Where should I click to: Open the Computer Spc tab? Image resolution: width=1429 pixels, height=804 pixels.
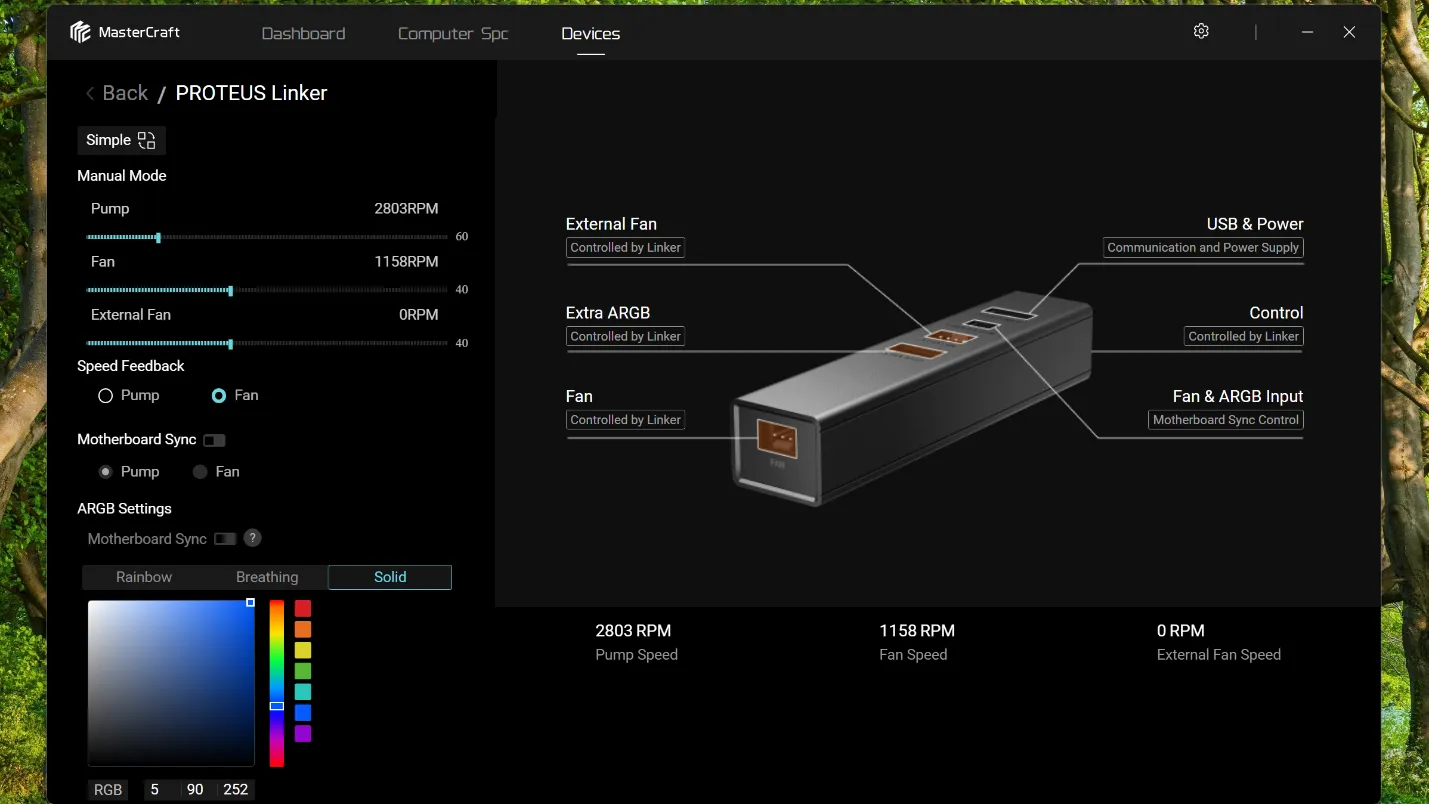tap(453, 33)
